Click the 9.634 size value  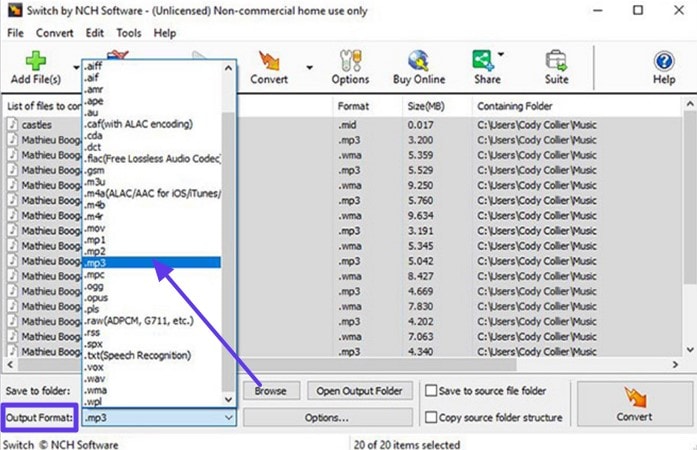click(x=421, y=216)
